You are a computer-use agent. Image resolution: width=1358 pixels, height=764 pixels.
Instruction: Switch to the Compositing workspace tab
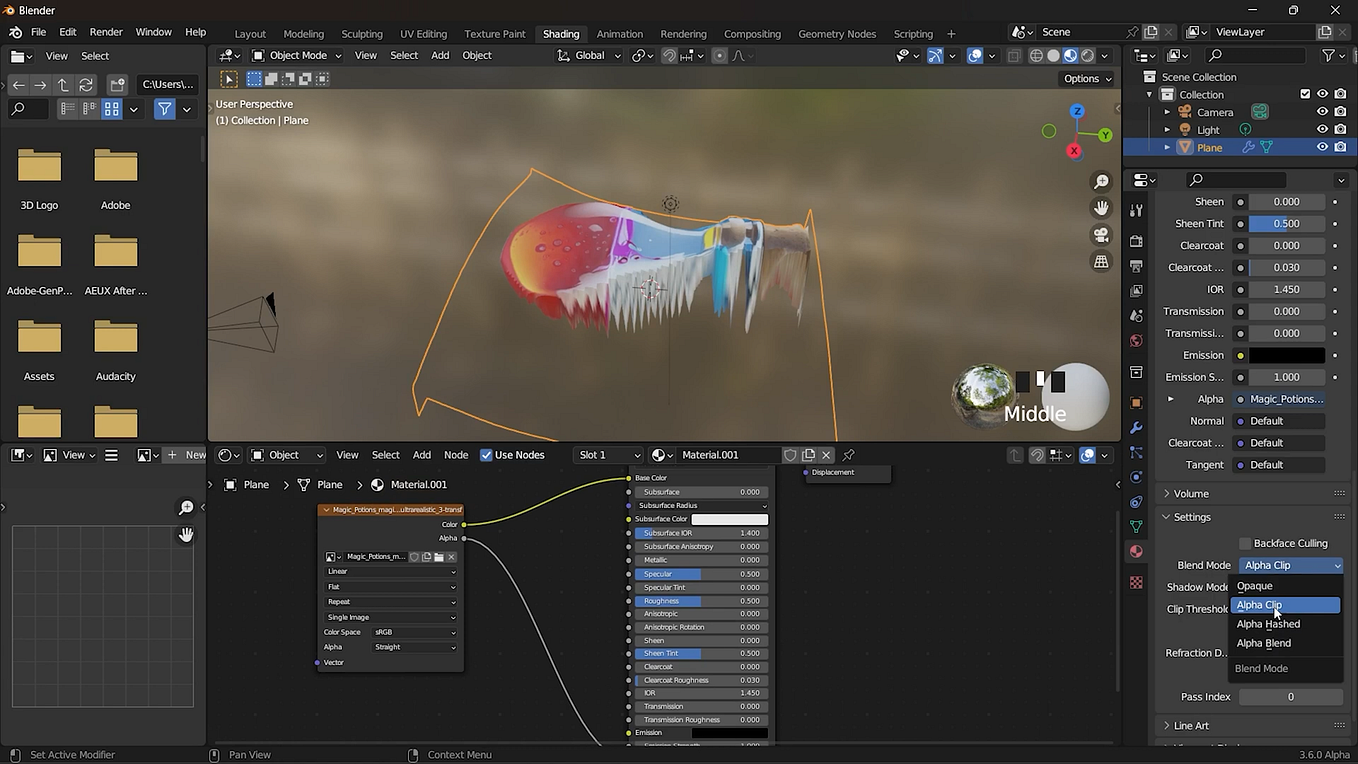752,33
